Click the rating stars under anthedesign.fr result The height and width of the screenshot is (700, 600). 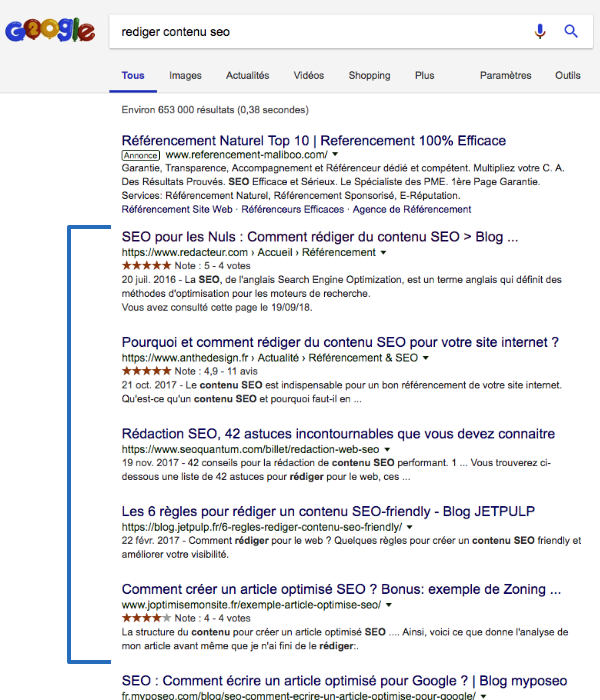click(x=146, y=371)
